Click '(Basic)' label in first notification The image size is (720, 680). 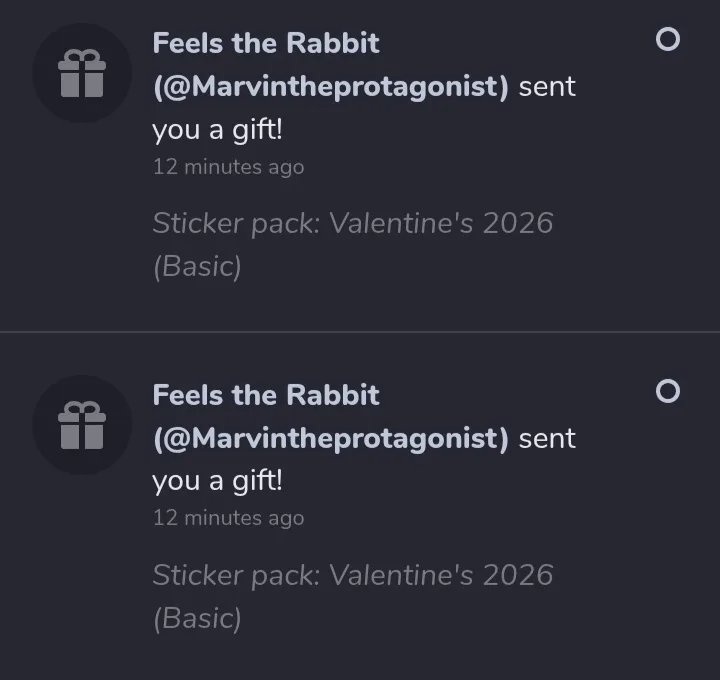pos(197,267)
